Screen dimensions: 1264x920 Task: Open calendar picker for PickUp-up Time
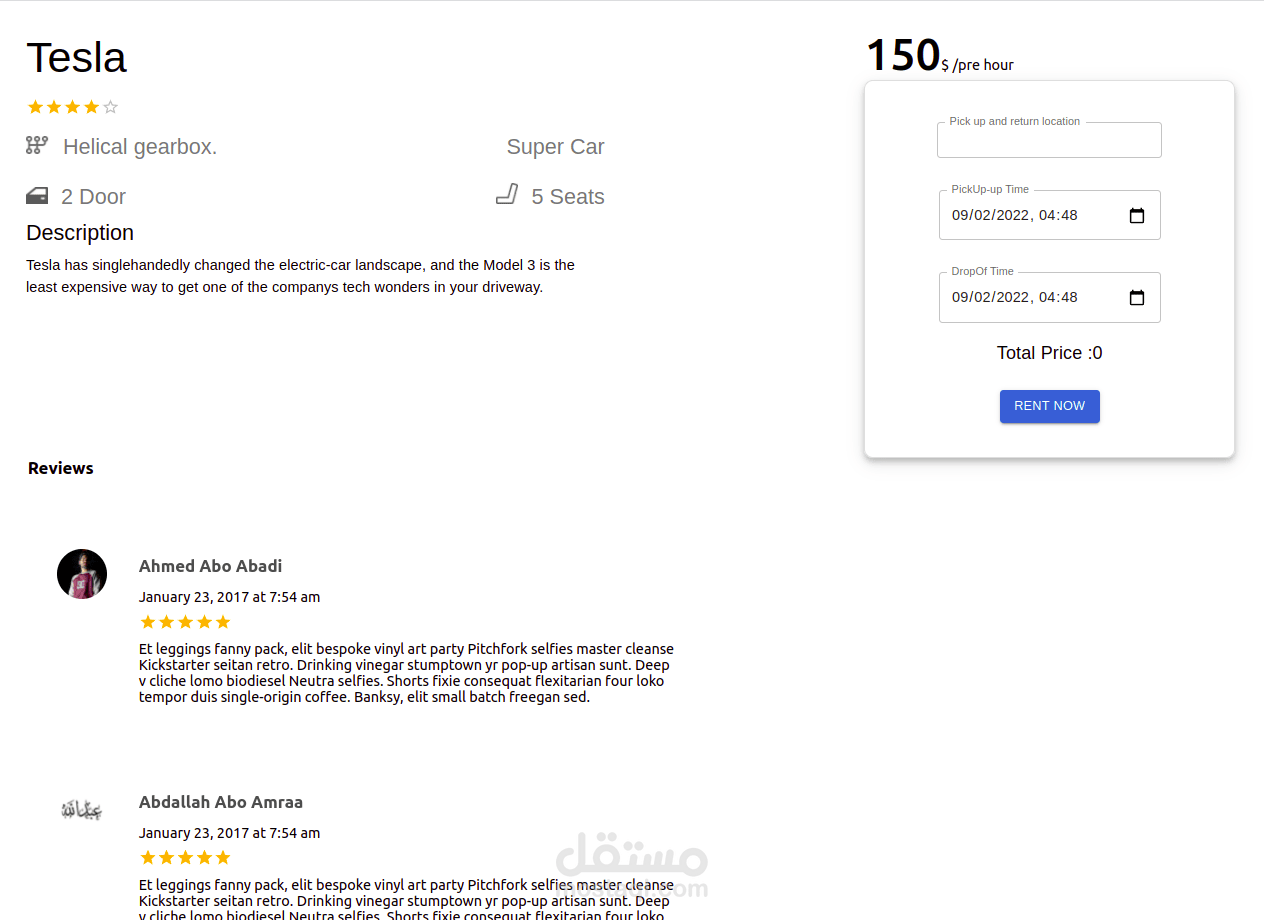(1136, 215)
